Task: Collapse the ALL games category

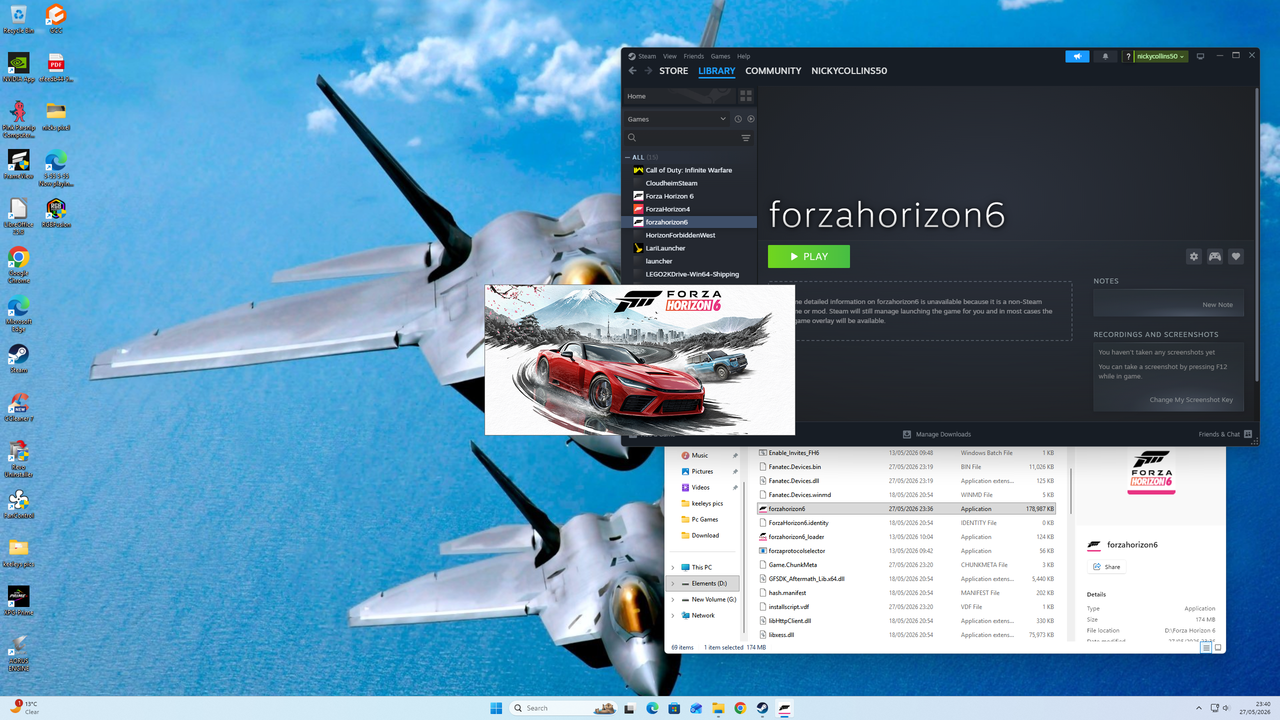Action: click(628, 157)
